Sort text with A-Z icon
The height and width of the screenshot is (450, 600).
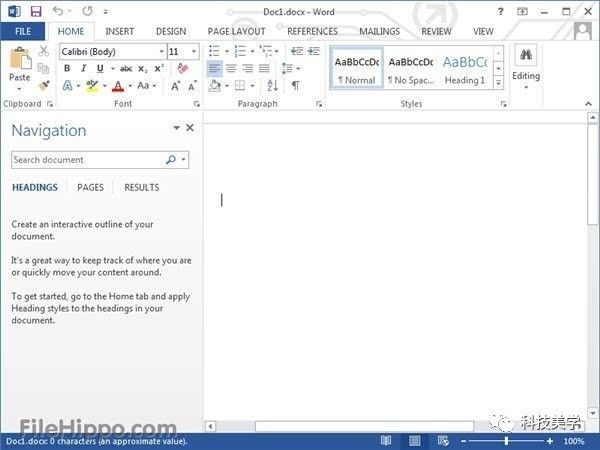click(272, 85)
